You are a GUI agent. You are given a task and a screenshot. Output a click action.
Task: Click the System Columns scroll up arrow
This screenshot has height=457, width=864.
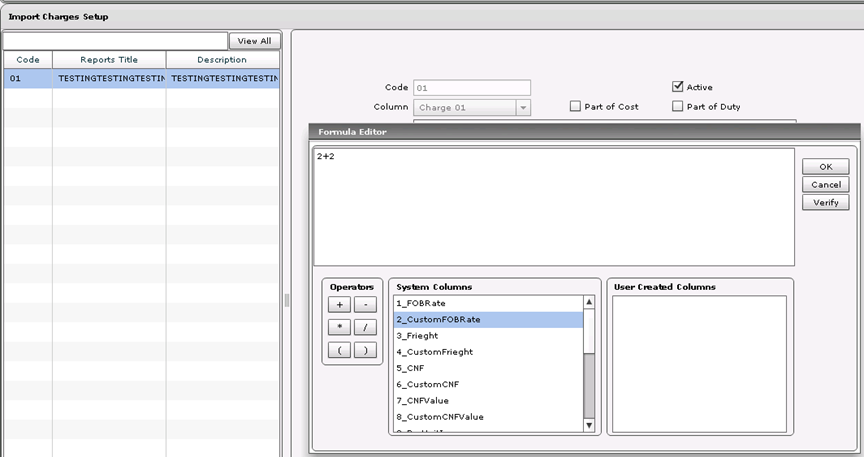pos(589,302)
